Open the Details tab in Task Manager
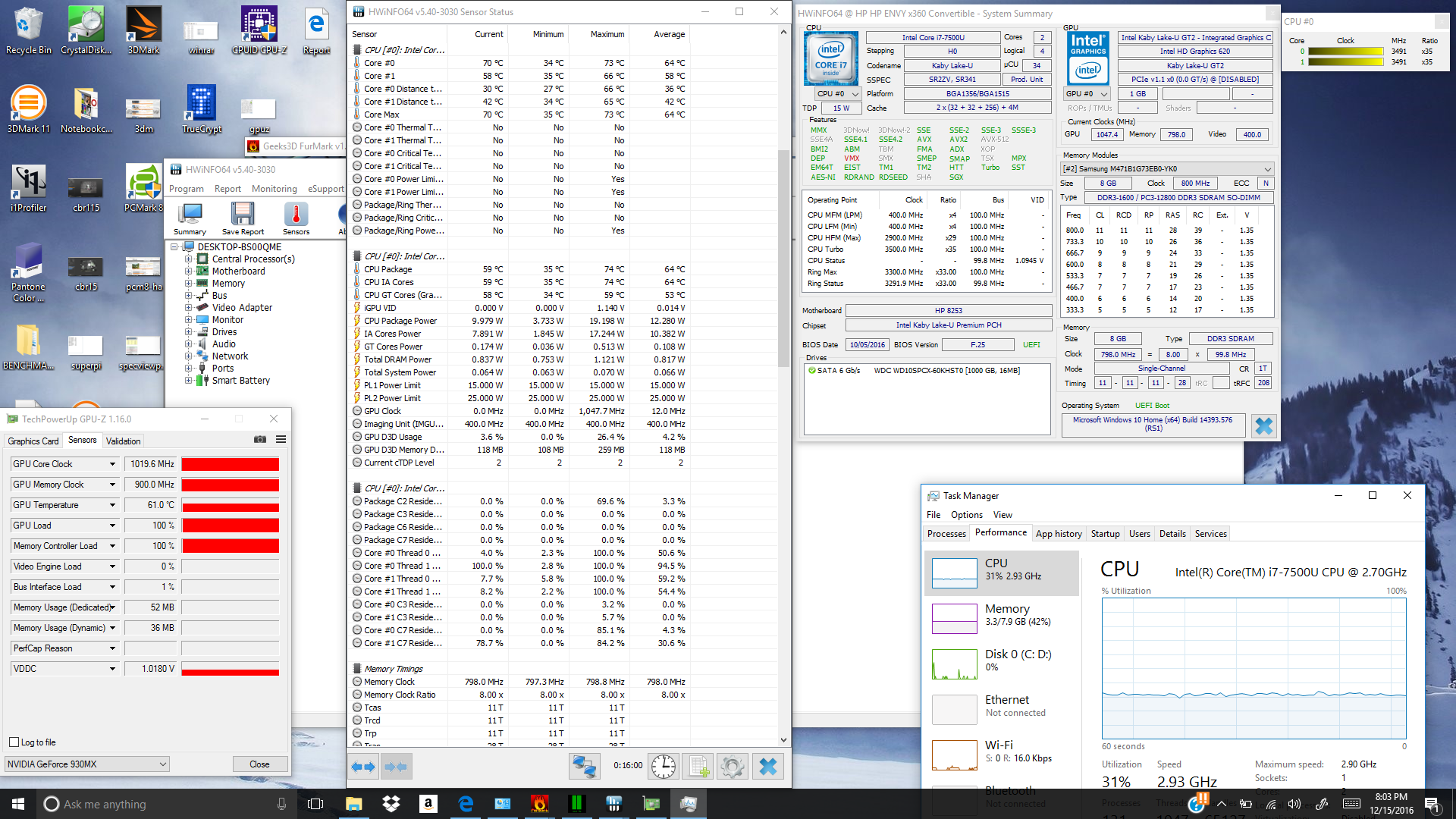The height and width of the screenshot is (819, 1456). coord(1172,534)
